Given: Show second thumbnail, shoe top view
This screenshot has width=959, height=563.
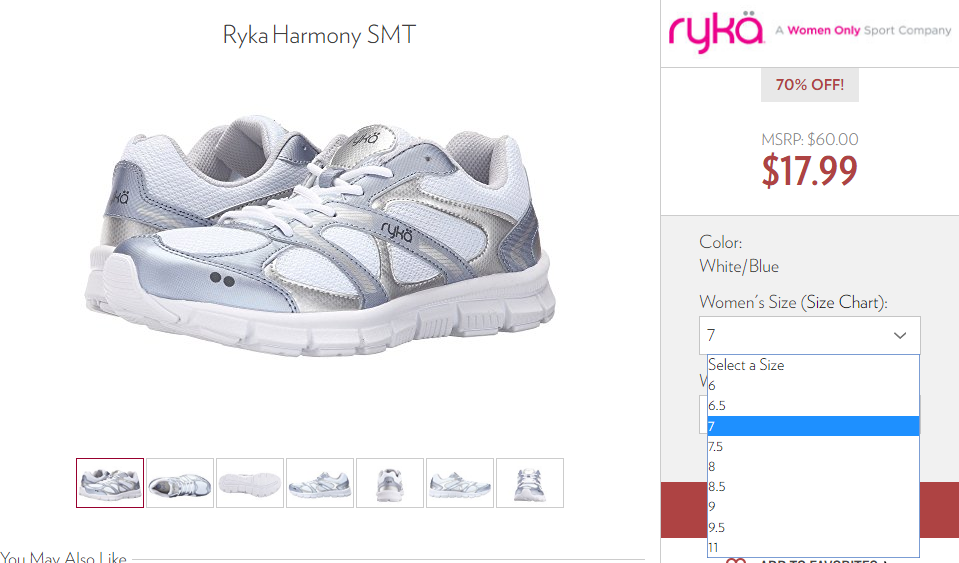Looking at the screenshot, I should click(180, 483).
